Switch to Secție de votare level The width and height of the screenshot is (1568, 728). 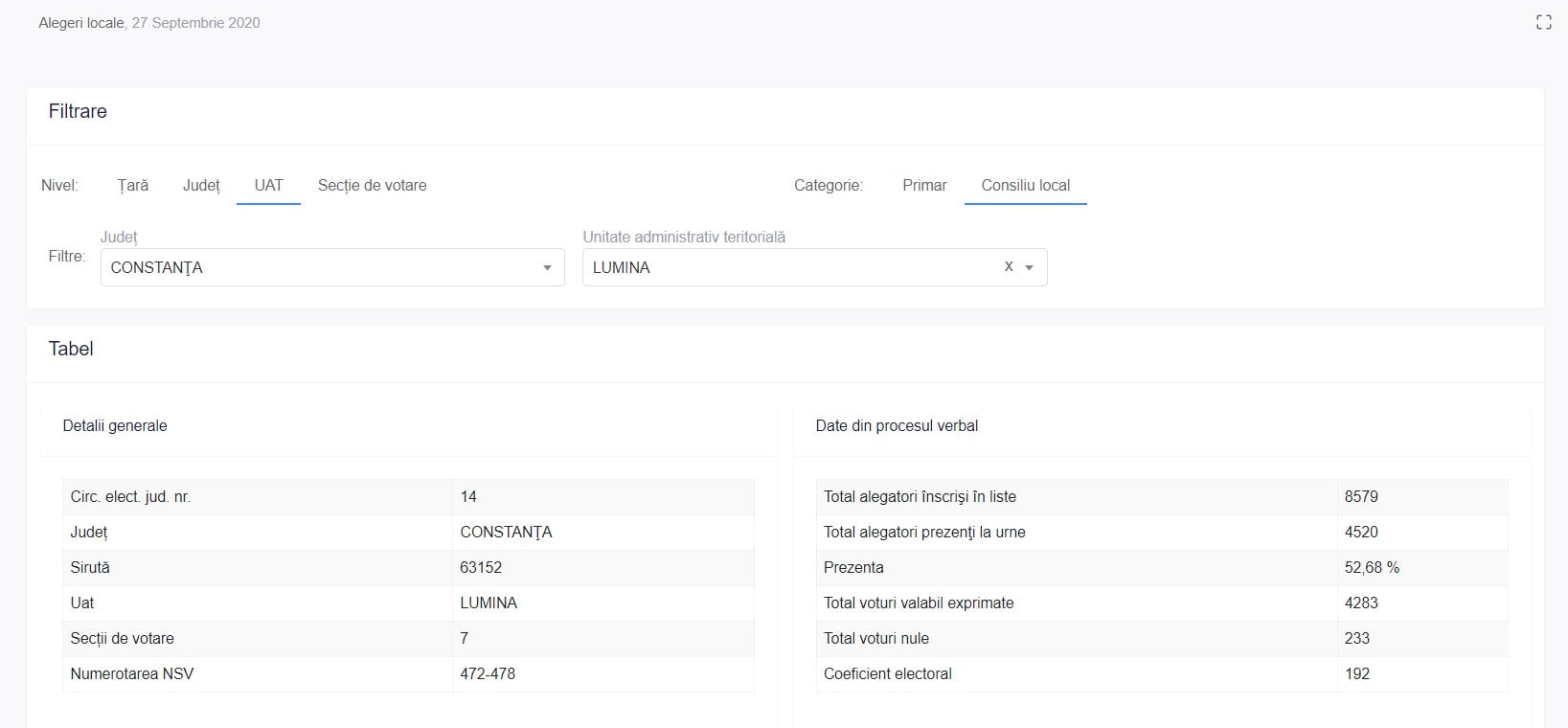pyautogui.click(x=372, y=185)
